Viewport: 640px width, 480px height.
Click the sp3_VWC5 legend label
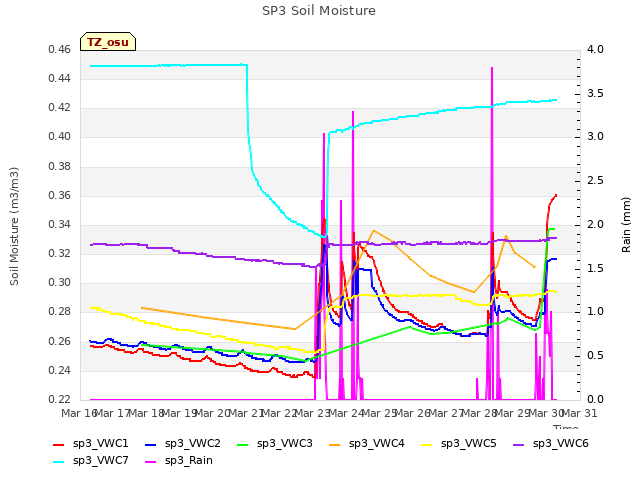click(469, 443)
